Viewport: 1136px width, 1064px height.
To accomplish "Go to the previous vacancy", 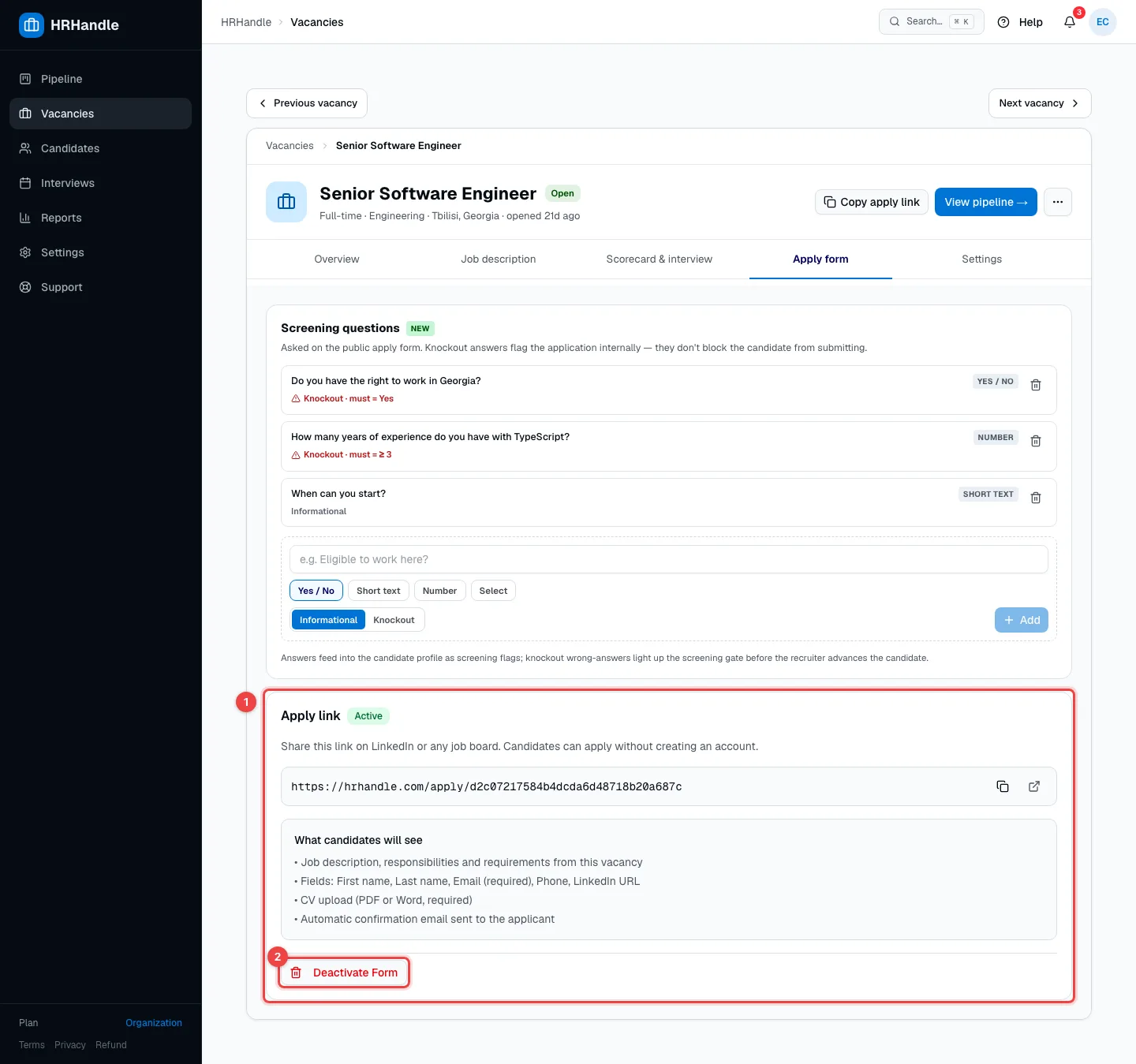I will click(307, 103).
